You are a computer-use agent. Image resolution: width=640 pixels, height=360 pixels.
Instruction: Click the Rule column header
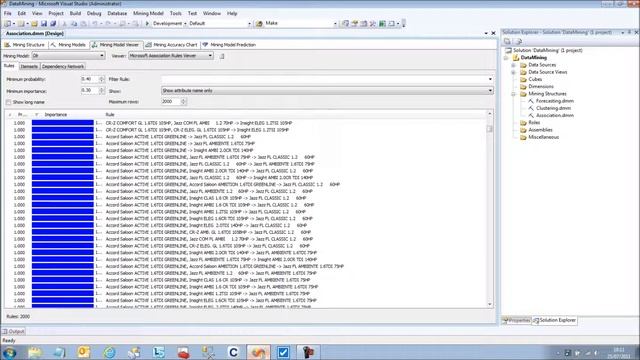[x=110, y=115]
